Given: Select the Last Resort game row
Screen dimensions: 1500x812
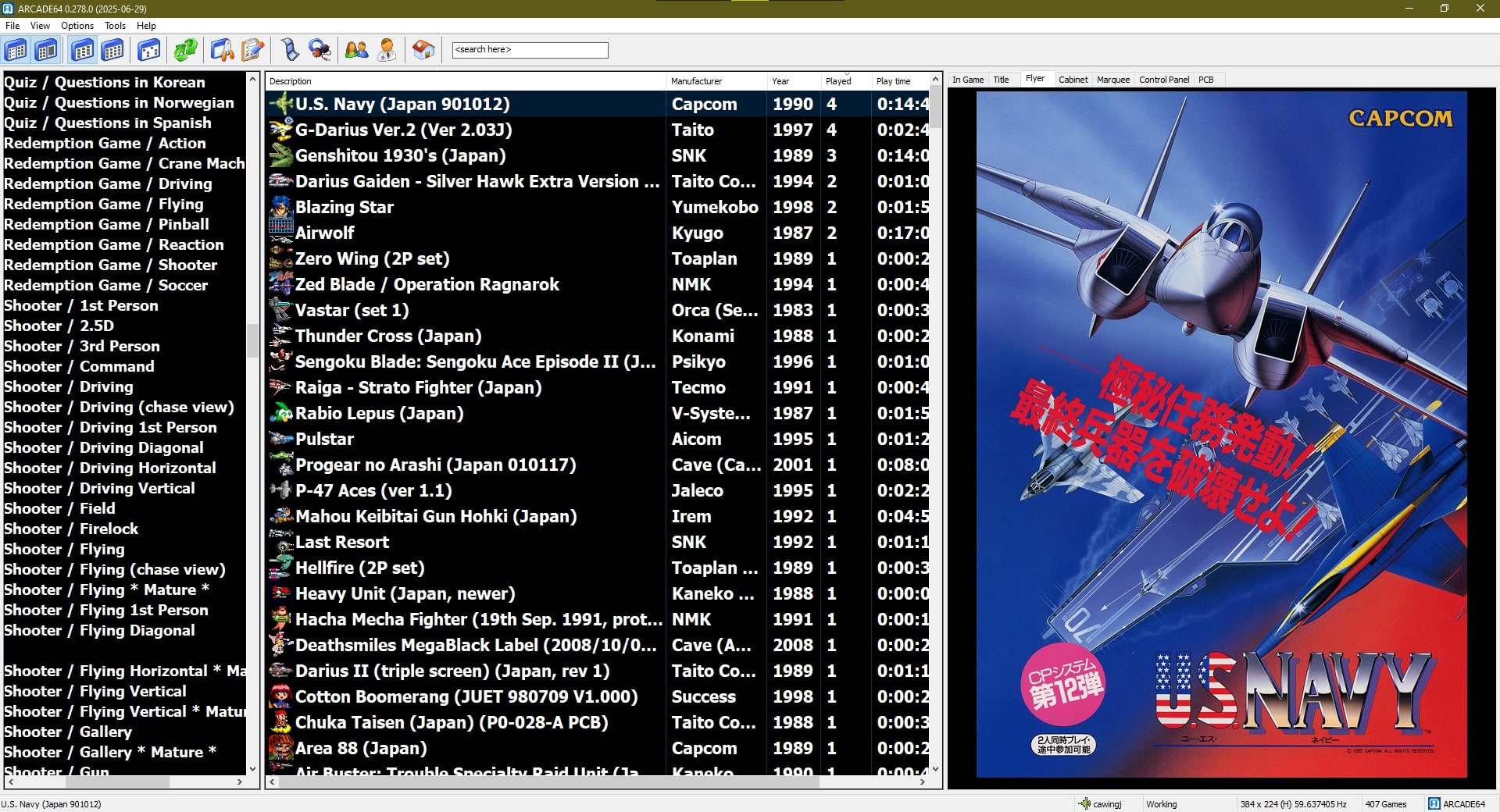Looking at the screenshot, I should click(598, 542).
